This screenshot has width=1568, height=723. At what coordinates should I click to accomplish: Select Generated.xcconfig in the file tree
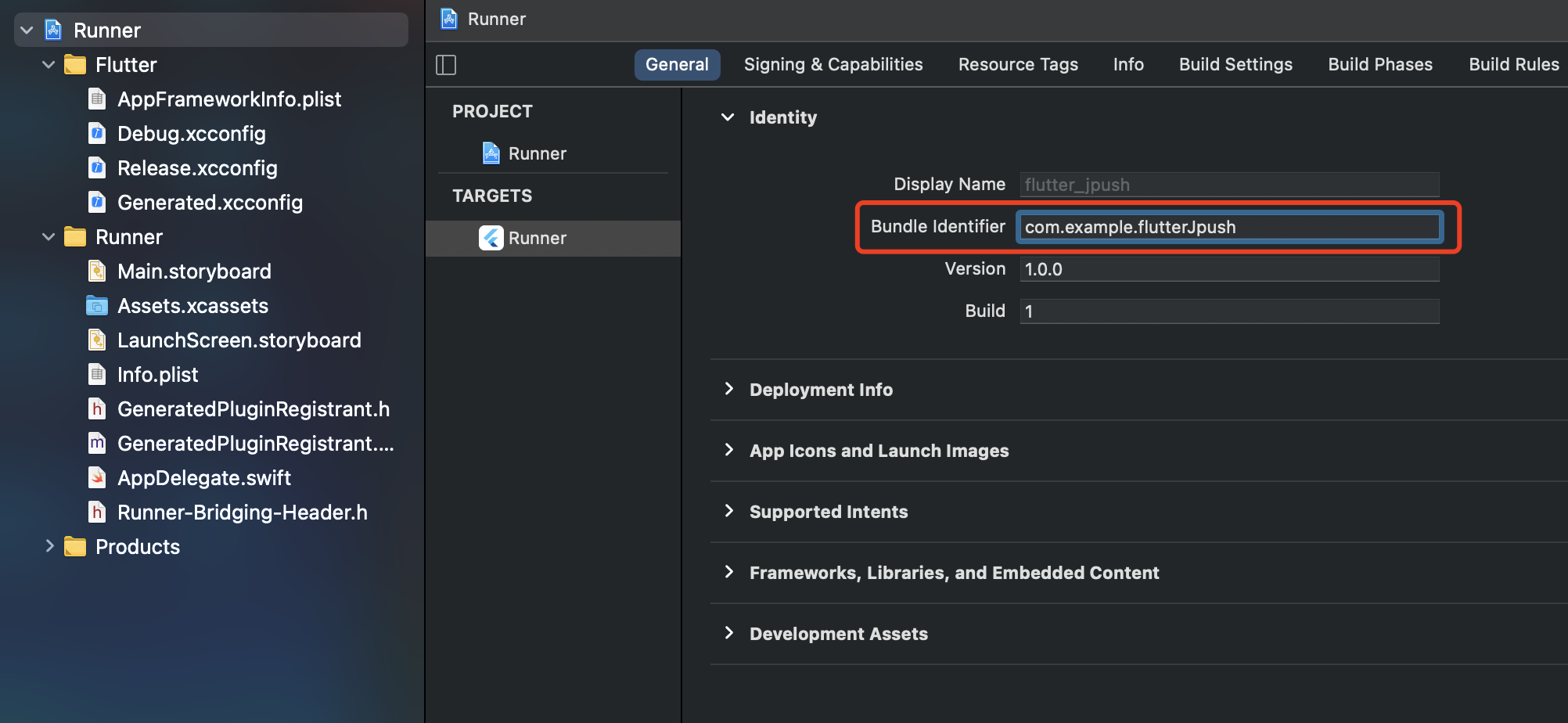point(210,203)
